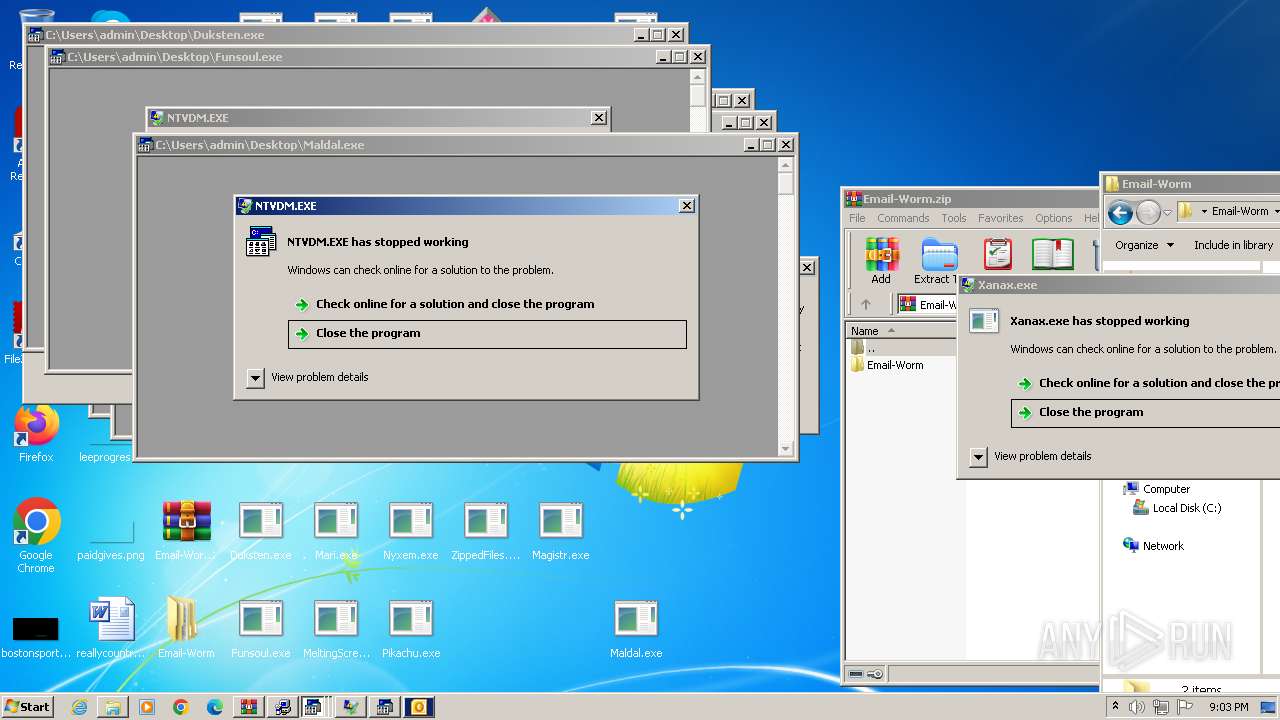Image resolution: width=1280 pixels, height=720 pixels.
Task: Switch to WinRAR taskbar button
Action: coord(249,707)
